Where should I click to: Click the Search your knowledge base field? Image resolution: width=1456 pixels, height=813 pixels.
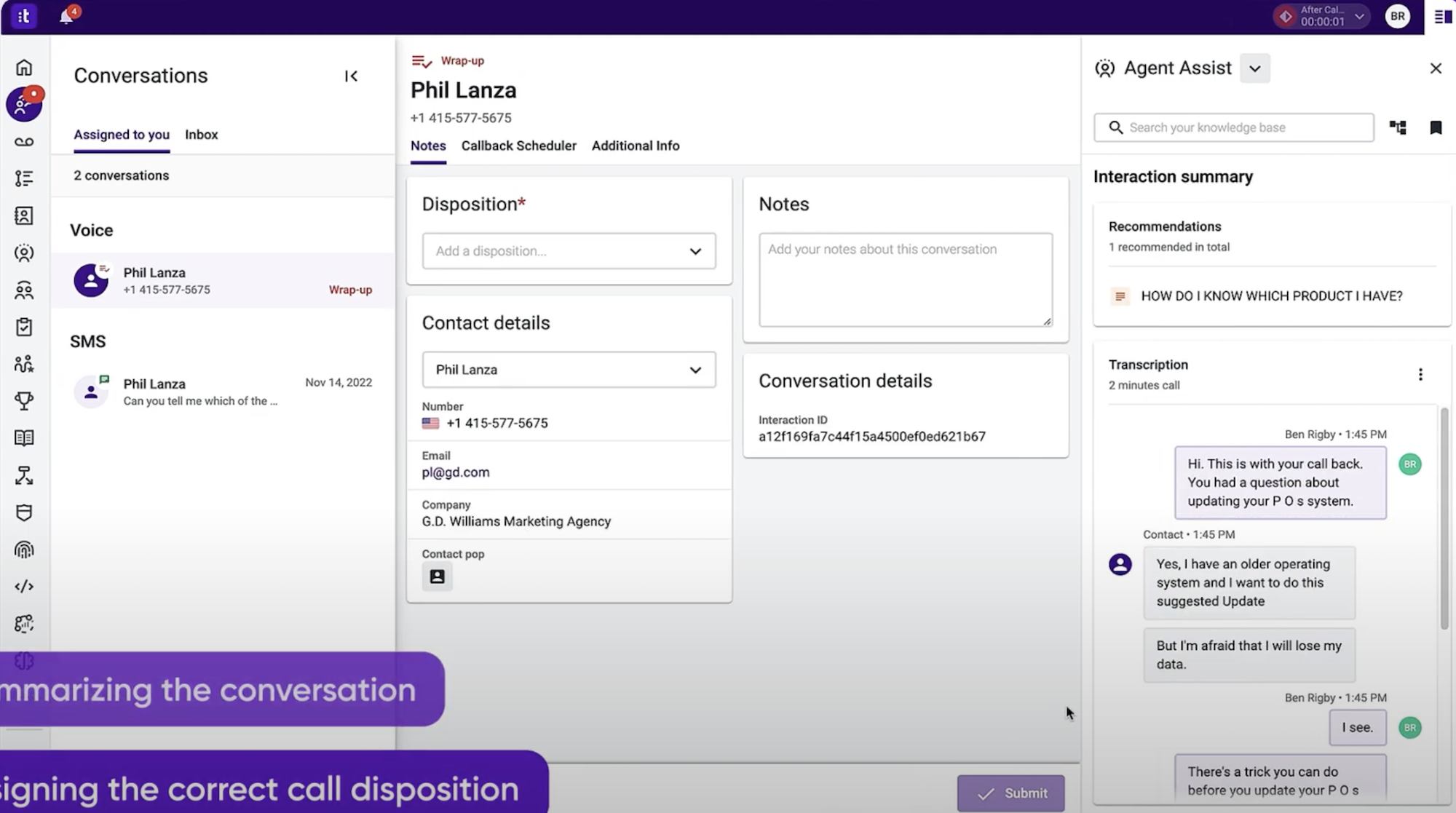pos(1234,127)
